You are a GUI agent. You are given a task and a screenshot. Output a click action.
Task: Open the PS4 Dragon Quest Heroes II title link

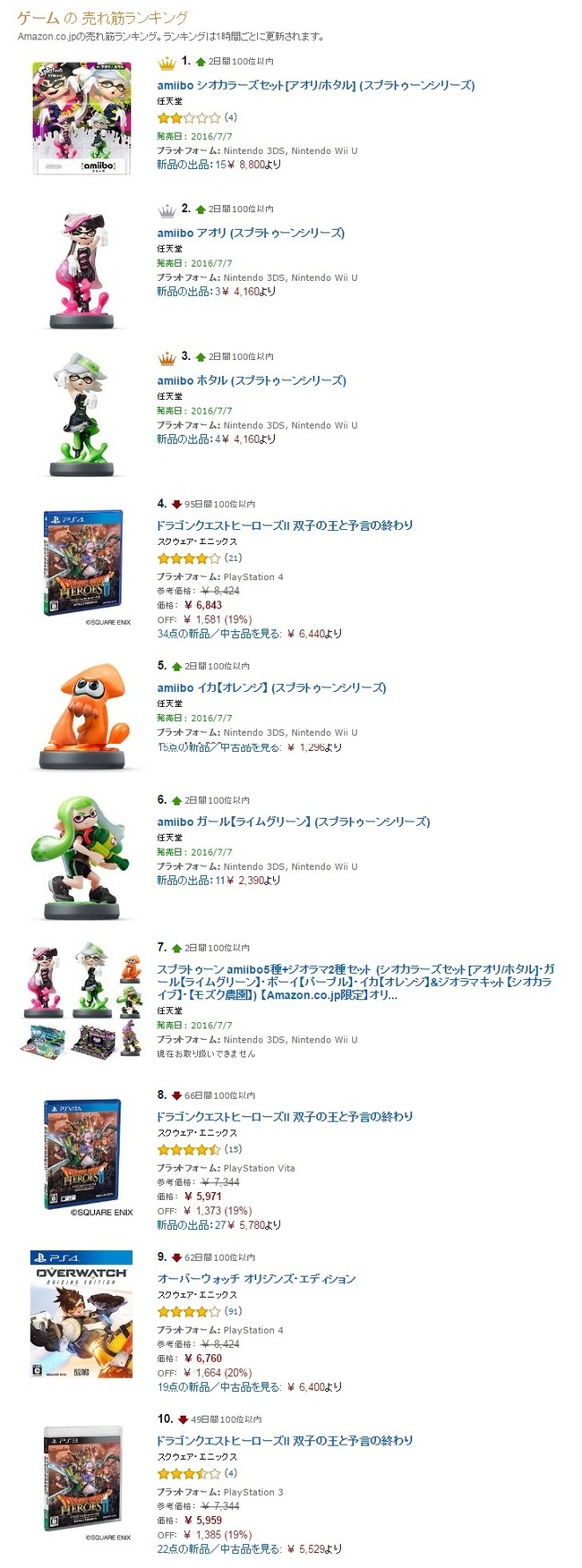point(285,525)
